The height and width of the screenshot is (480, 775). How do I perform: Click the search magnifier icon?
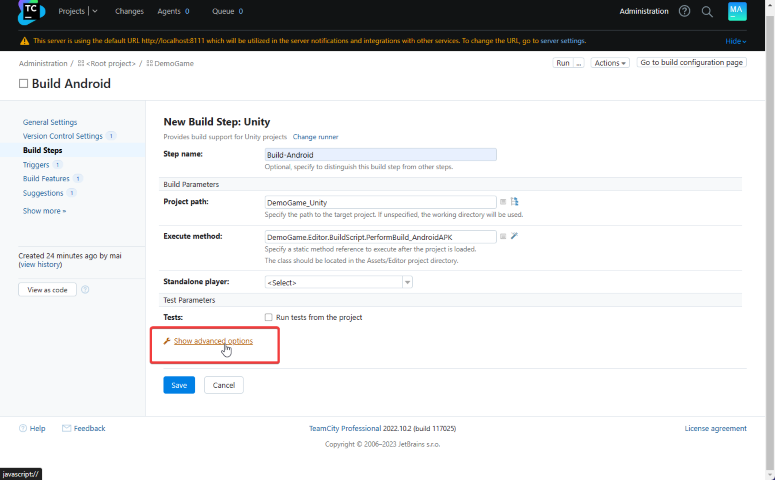click(x=707, y=11)
